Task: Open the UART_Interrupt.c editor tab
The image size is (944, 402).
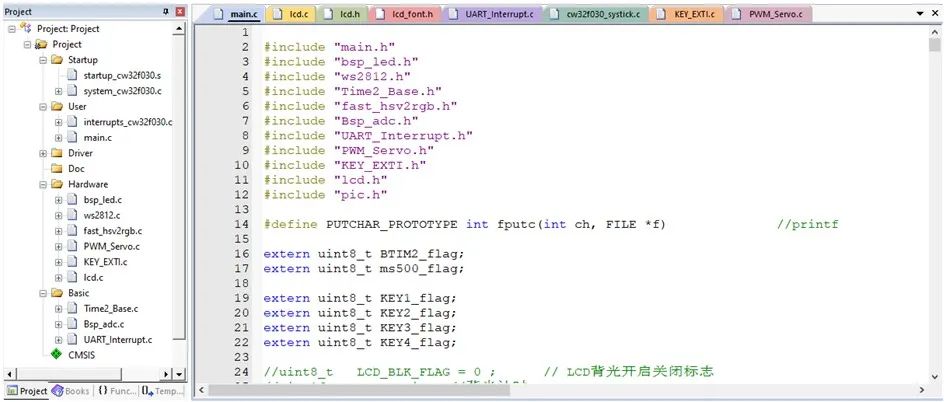Action: [492, 14]
